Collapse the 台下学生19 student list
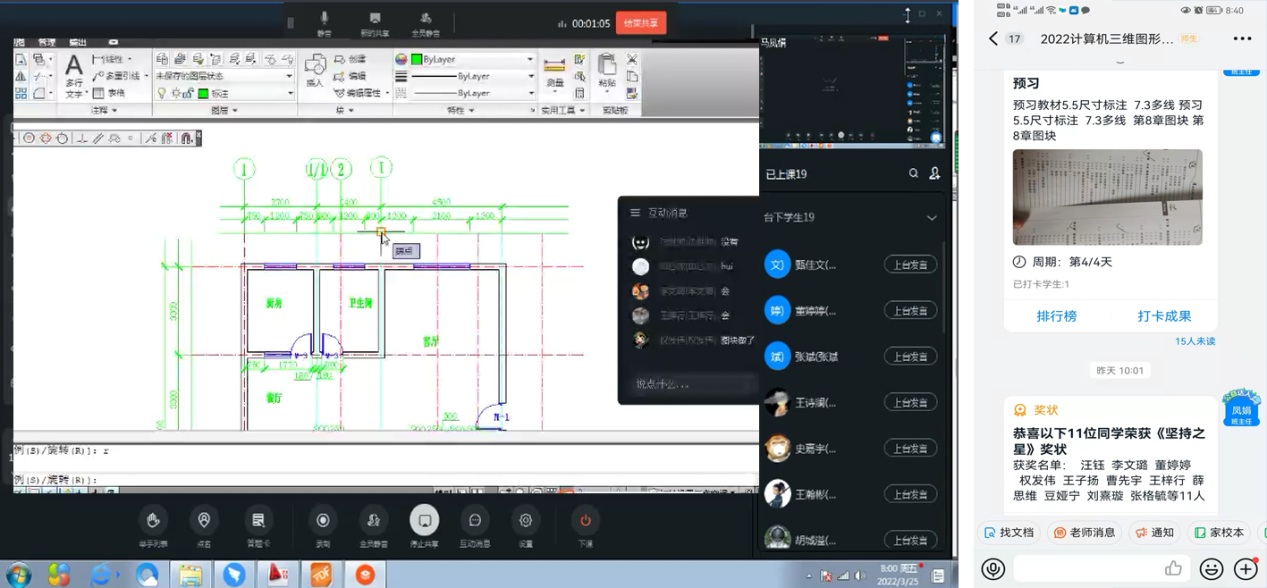Screen dimensions: 1267x588 (x=931, y=218)
